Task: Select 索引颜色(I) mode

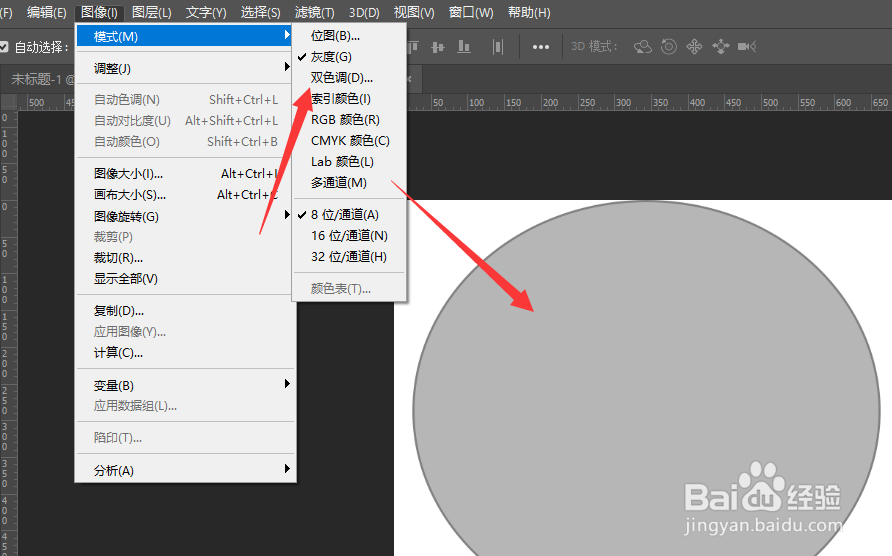Action: tap(349, 99)
